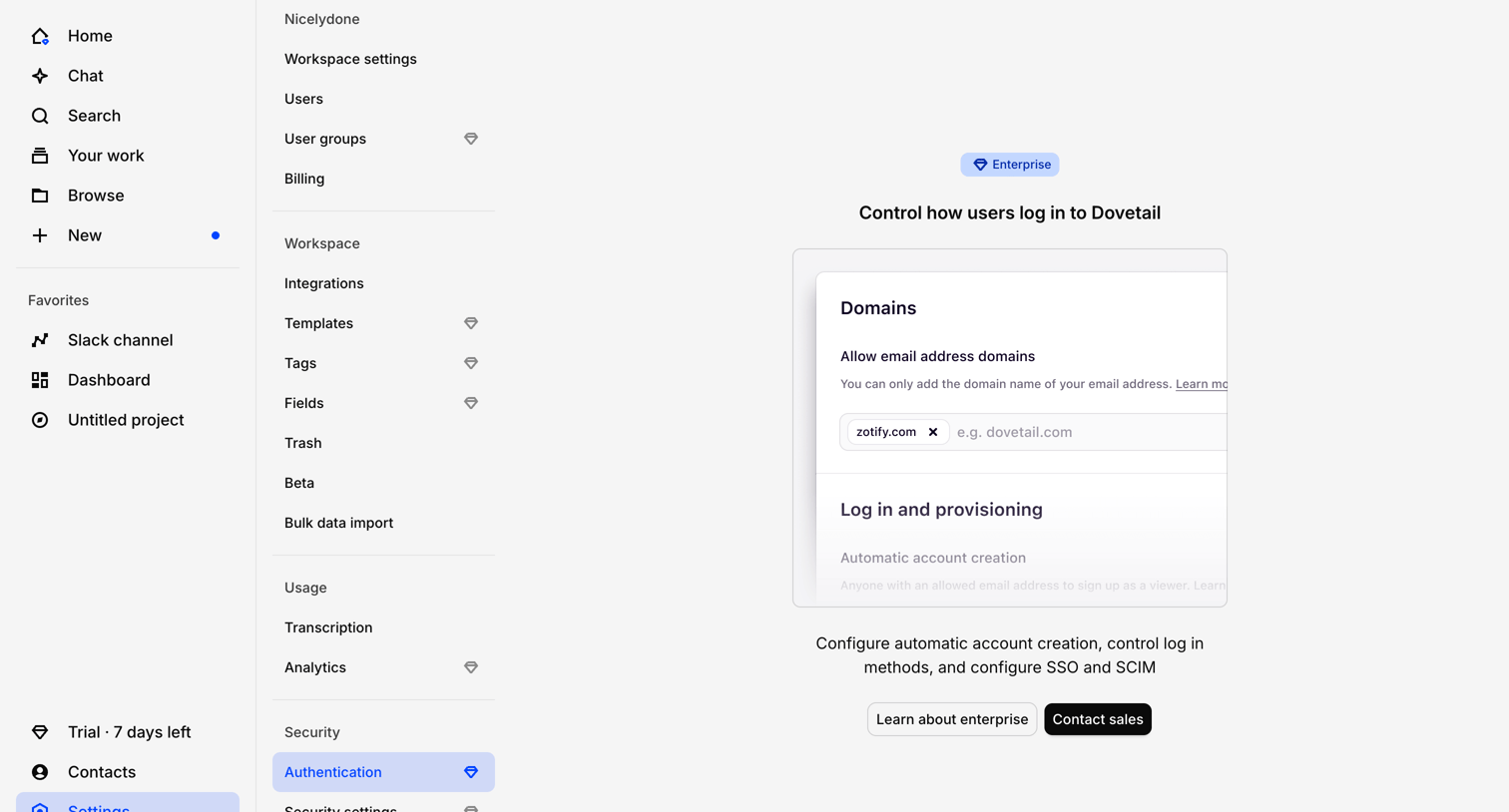Click Learn about enterprise button

pos(952,719)
